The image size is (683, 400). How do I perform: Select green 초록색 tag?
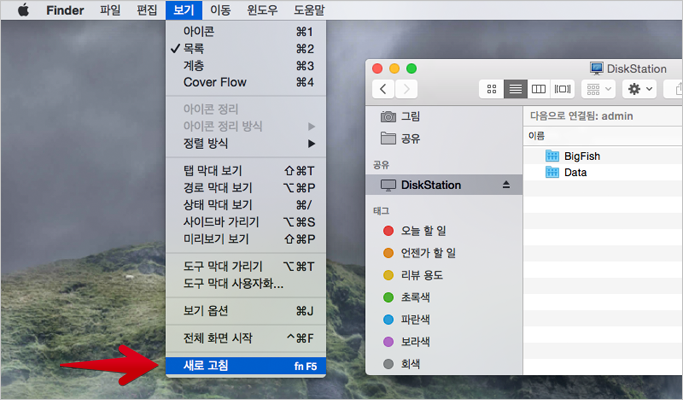tap(444, 297)
